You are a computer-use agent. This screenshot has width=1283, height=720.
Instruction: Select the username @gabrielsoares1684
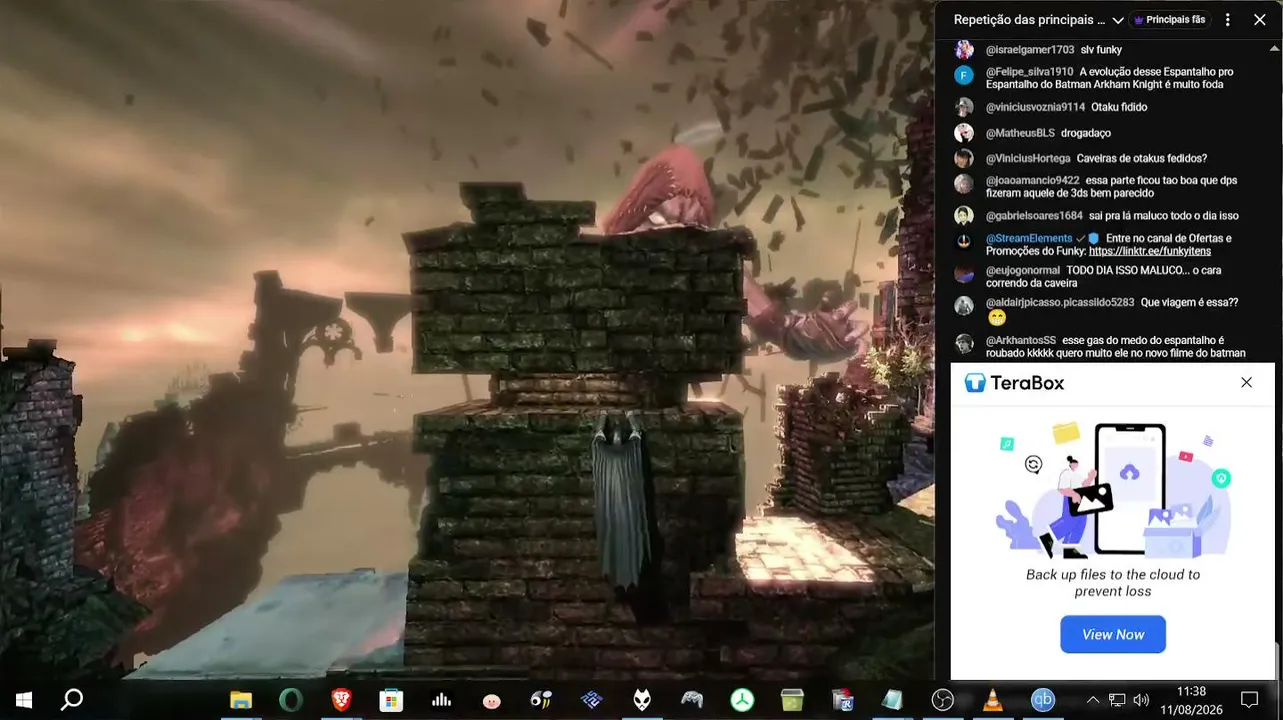1034,216
